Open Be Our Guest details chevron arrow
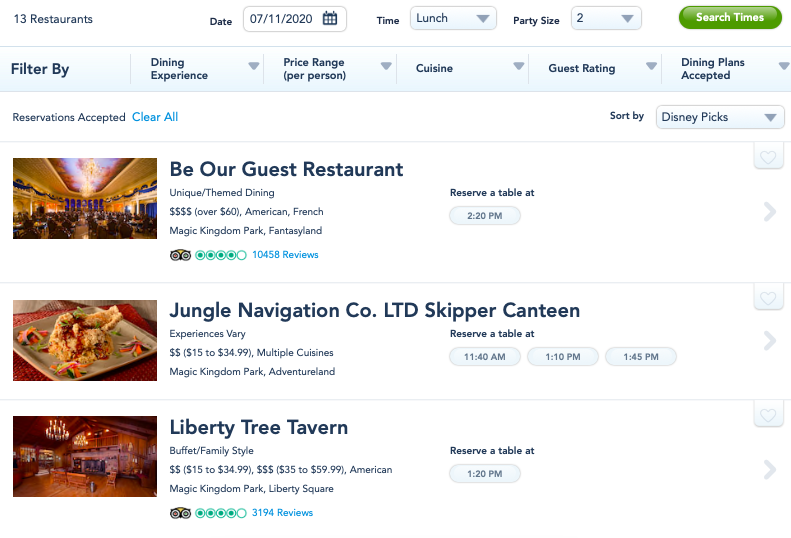This screenshot has width=791, height=538. click(769, 211)
